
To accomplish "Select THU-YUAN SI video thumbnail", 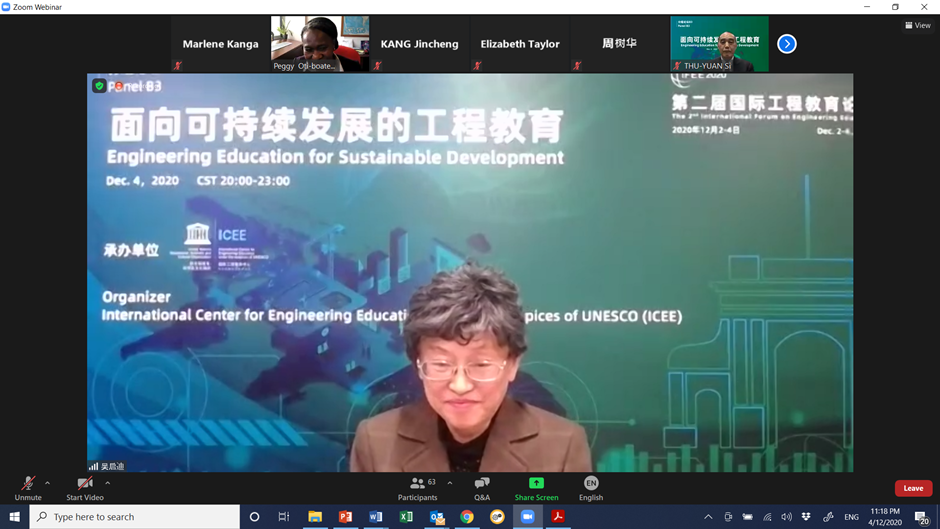I will pos(719,44).
